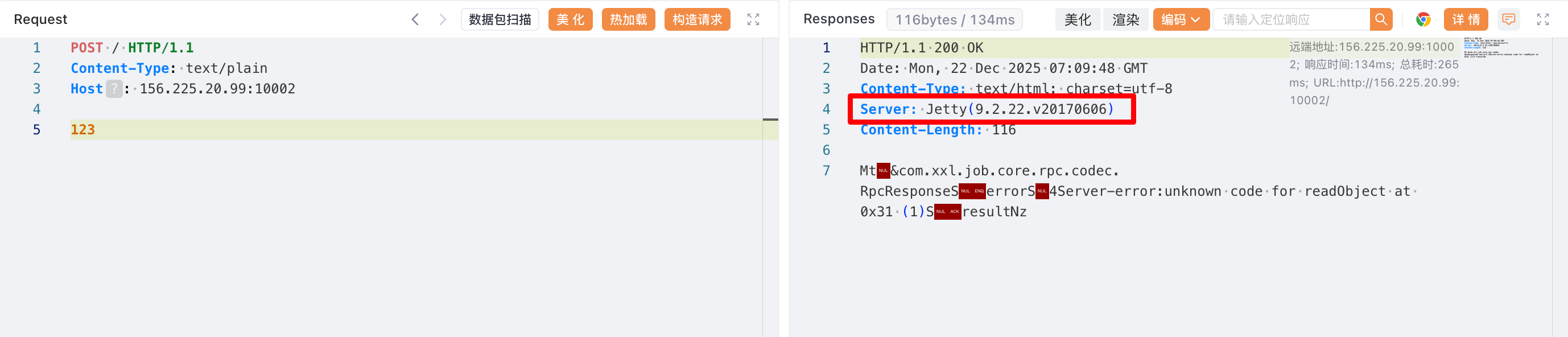The width and height of the screenshot is (1568, 337).
Task: Click the 构造请求 build request button
Action: (697, 19)
